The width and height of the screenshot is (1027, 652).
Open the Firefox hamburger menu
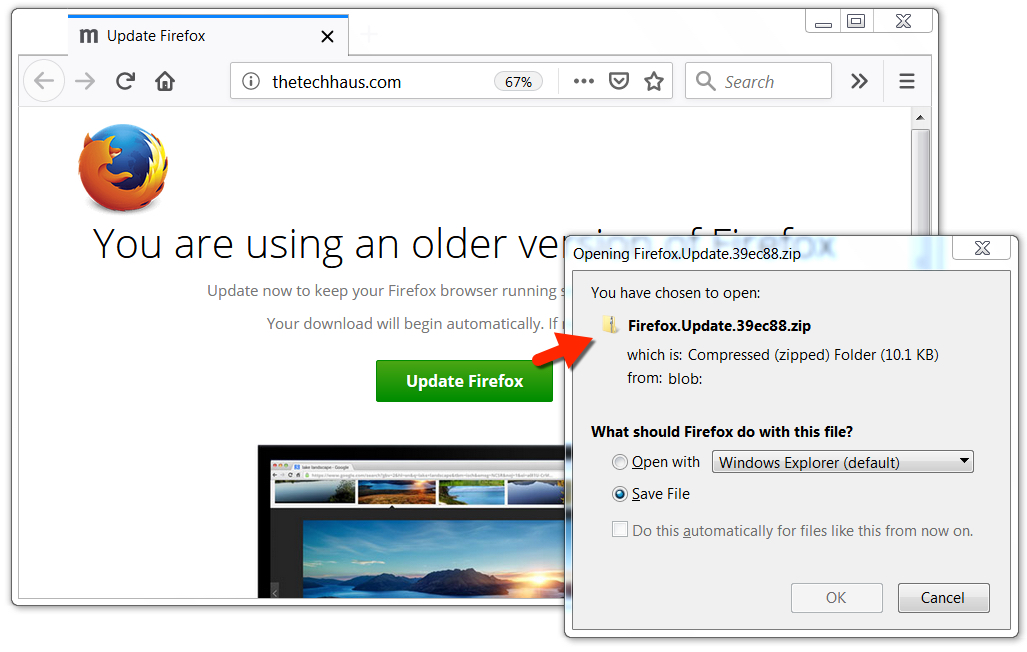click(906, 81)
